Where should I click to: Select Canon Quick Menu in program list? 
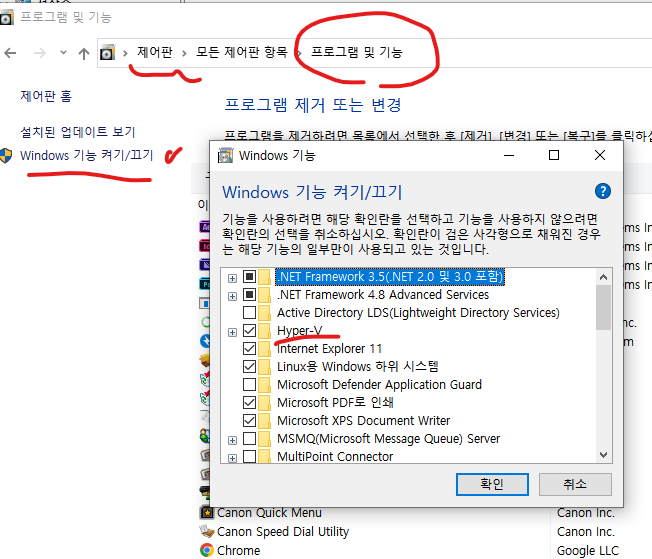(x=269, y=513)
